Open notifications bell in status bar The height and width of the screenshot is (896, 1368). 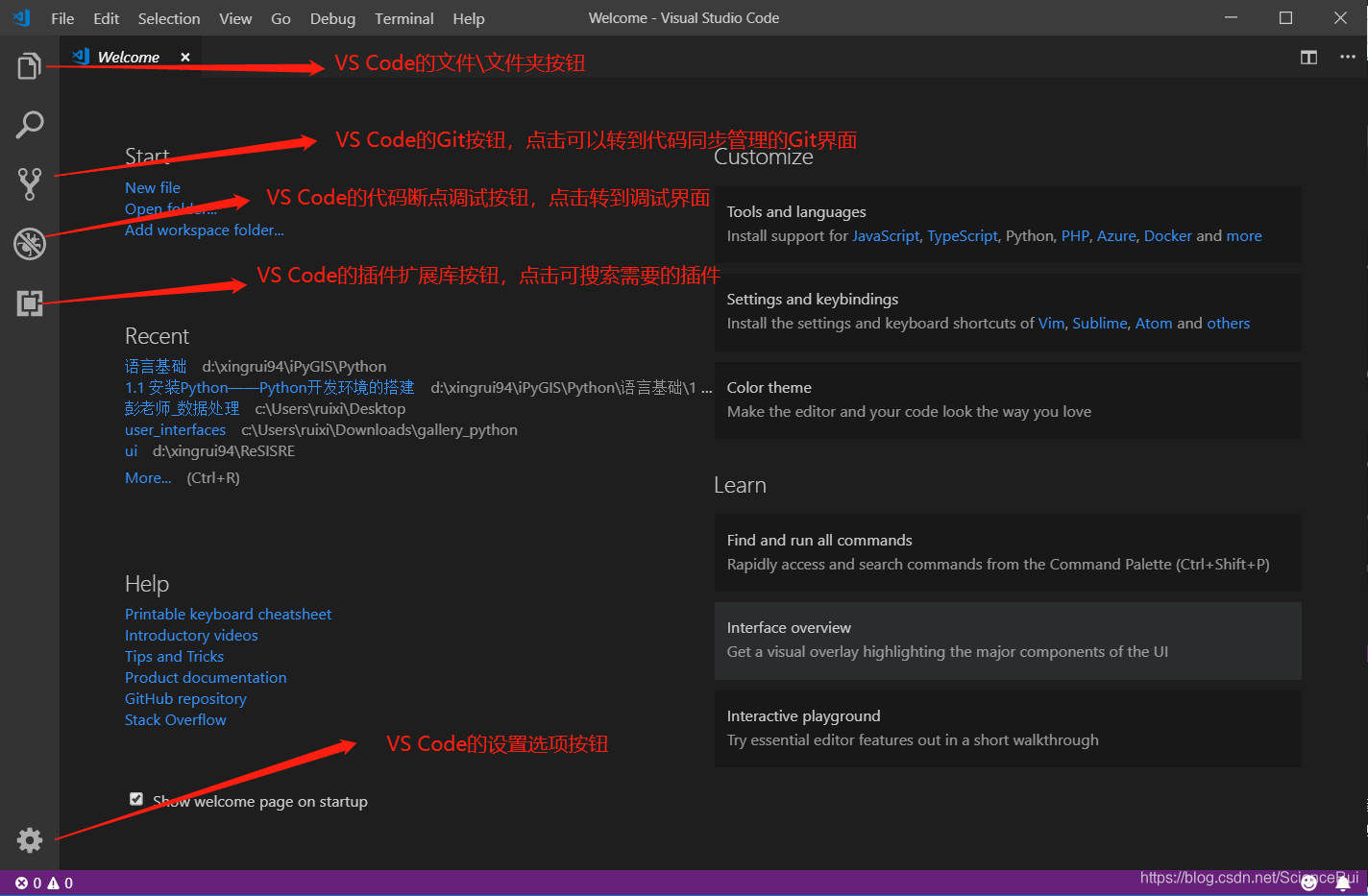click(1344, 883)
